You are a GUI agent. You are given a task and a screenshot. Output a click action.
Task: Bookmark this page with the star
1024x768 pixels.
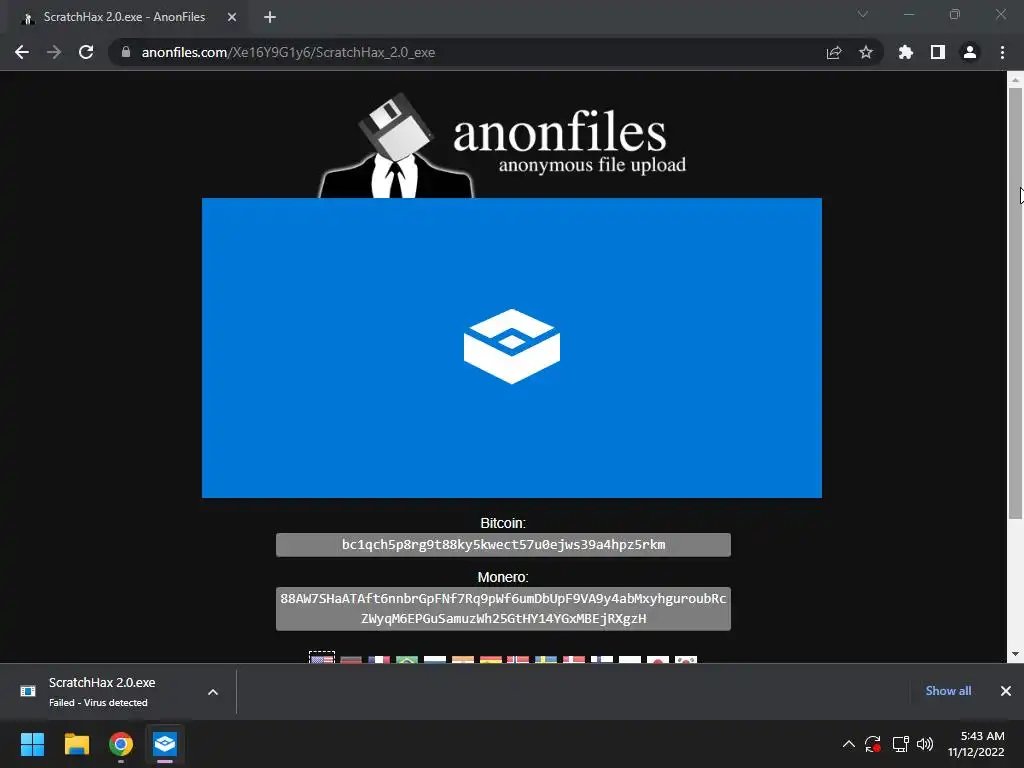pos(866,52)
